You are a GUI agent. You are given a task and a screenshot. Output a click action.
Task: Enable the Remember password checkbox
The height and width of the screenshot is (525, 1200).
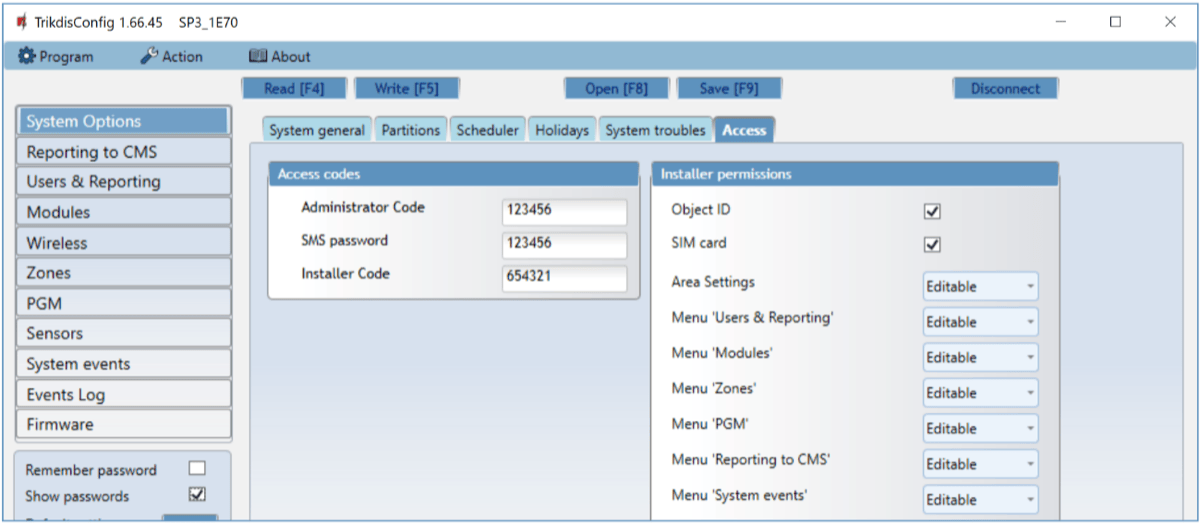[x=197, y=469]
